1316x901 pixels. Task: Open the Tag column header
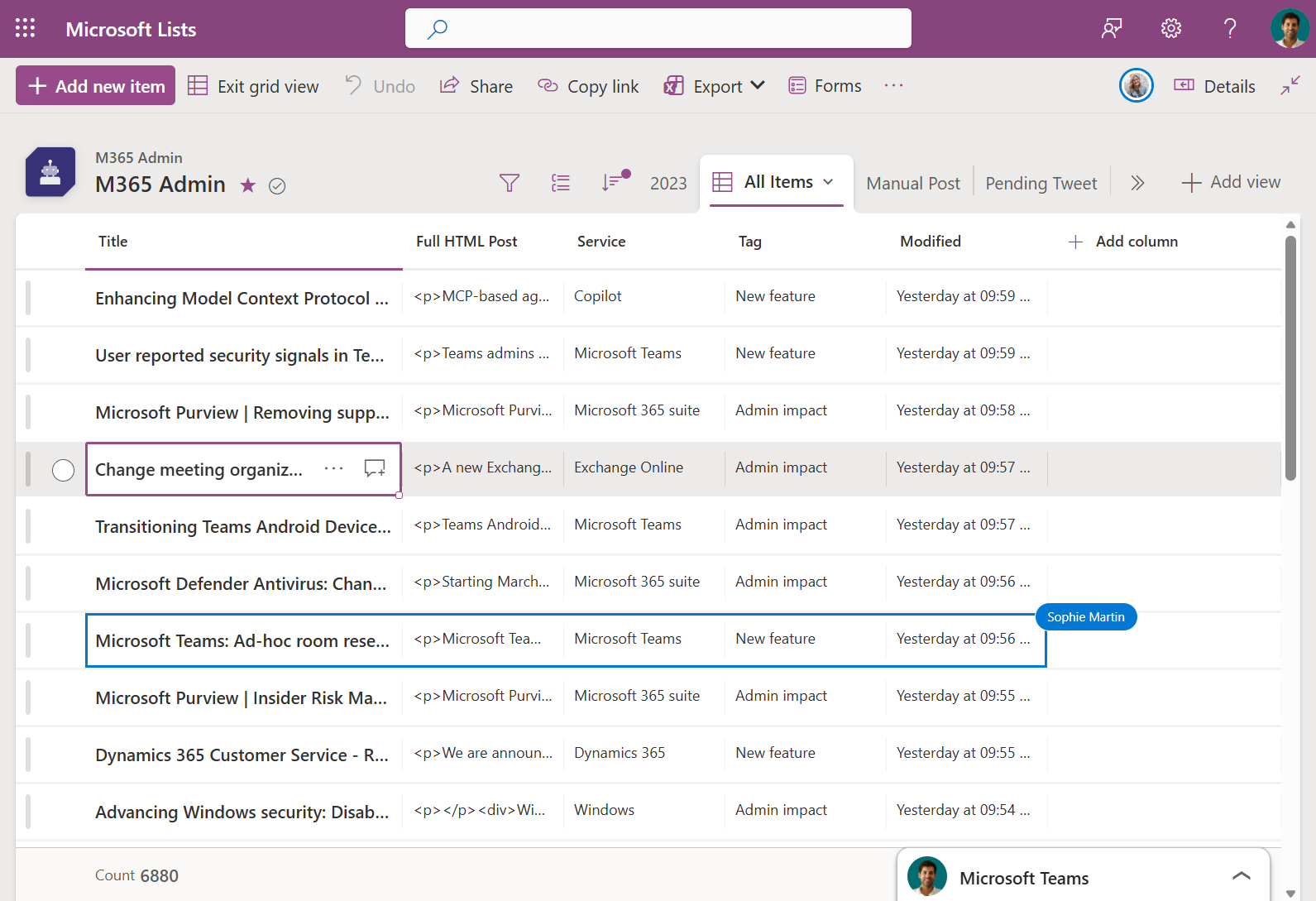point(806,242)
